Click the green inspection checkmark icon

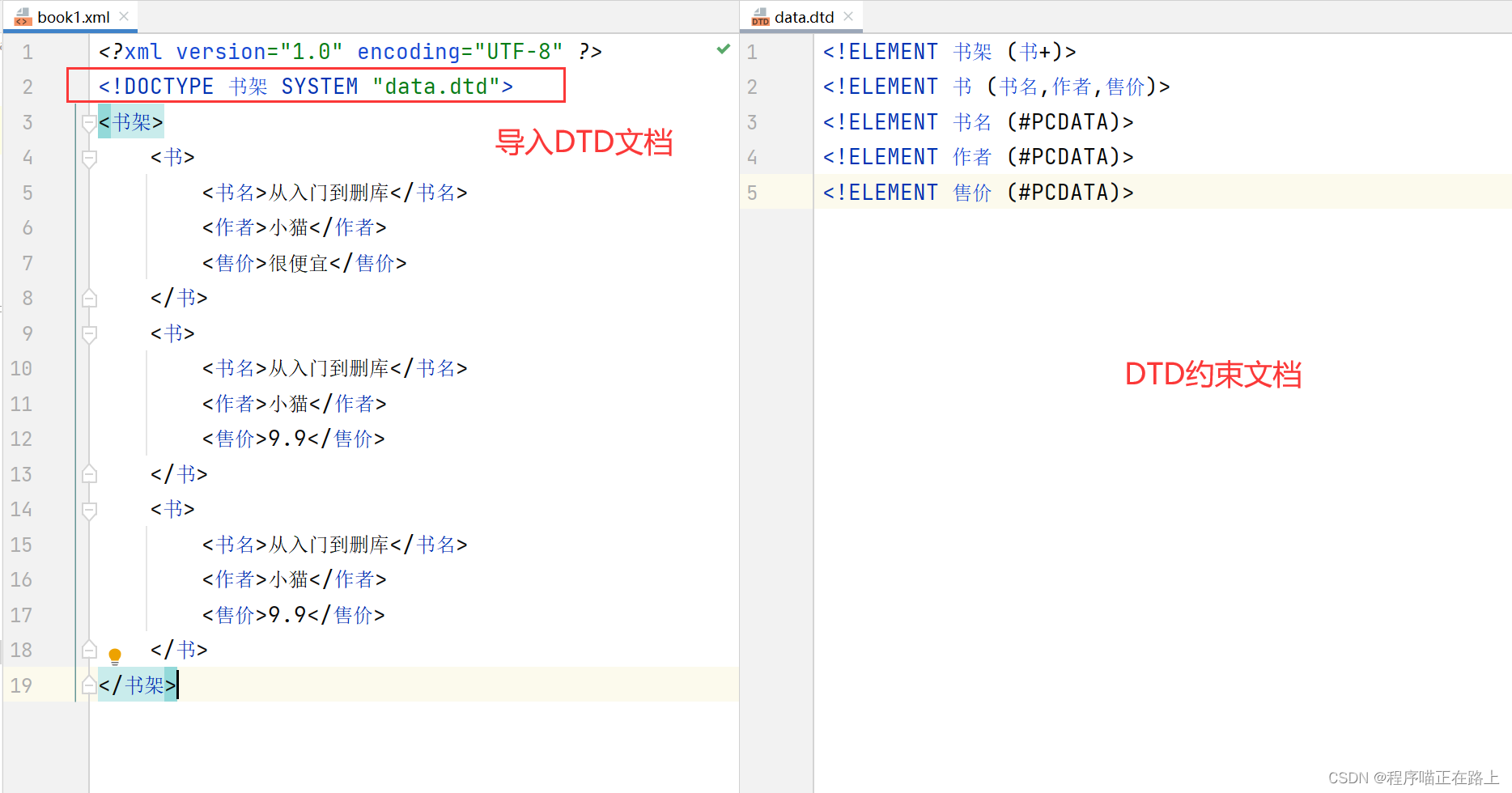724,49
